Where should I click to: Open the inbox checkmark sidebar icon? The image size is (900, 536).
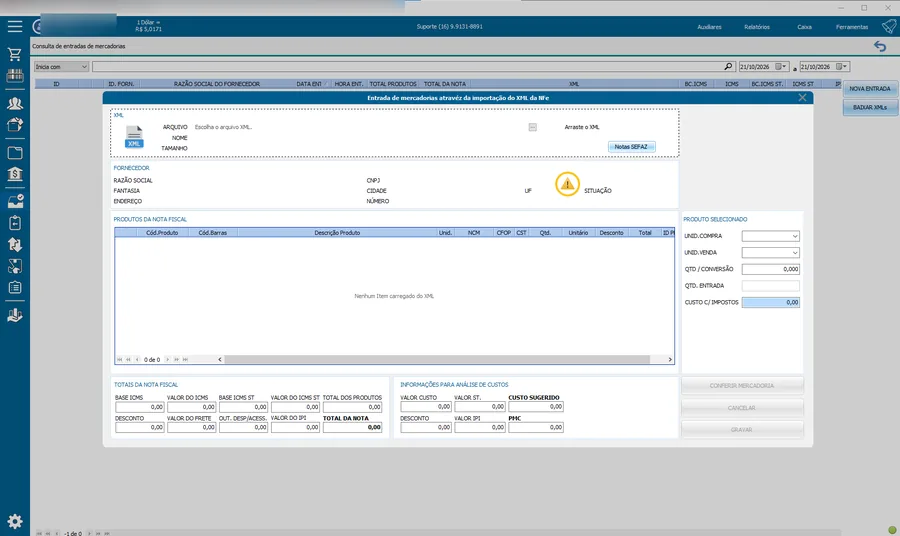pos(15,201)
